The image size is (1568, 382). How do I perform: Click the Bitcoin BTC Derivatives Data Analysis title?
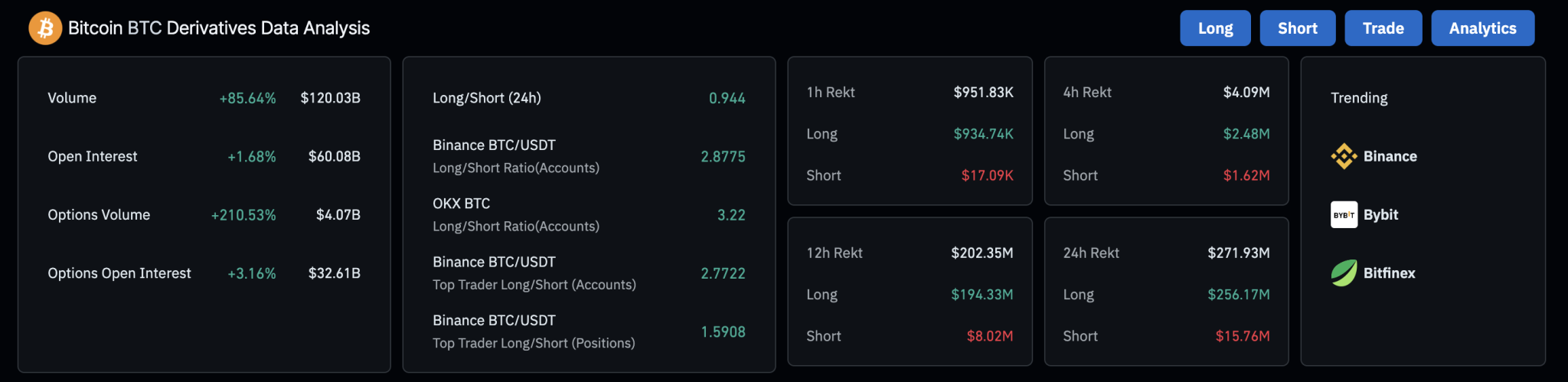tap(219, 28)
